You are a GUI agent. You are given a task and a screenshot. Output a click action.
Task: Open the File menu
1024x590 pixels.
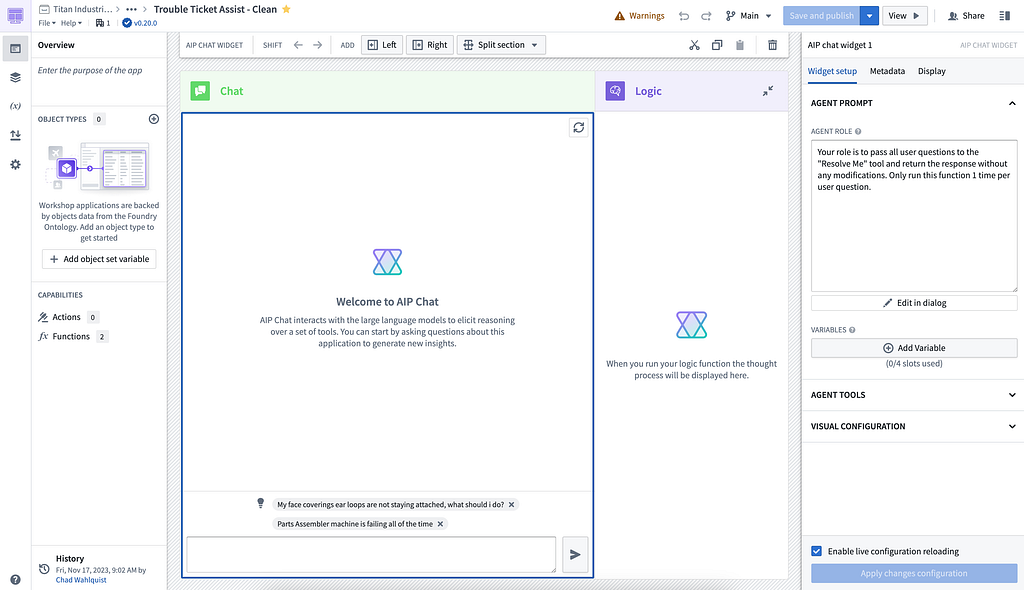tap(46, 23)
